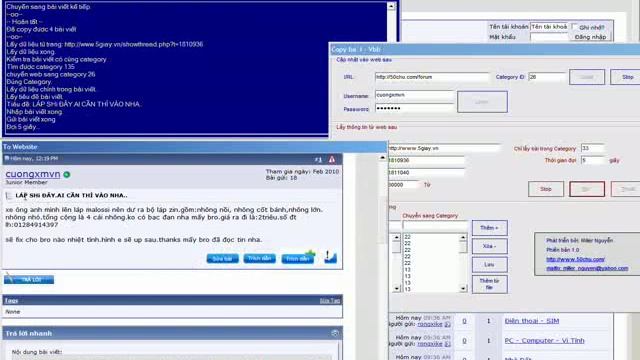The height and width of the screenshot is (360, 640).
Task: Click the exclamation thumb icon under the post
Action: point(330,257)
